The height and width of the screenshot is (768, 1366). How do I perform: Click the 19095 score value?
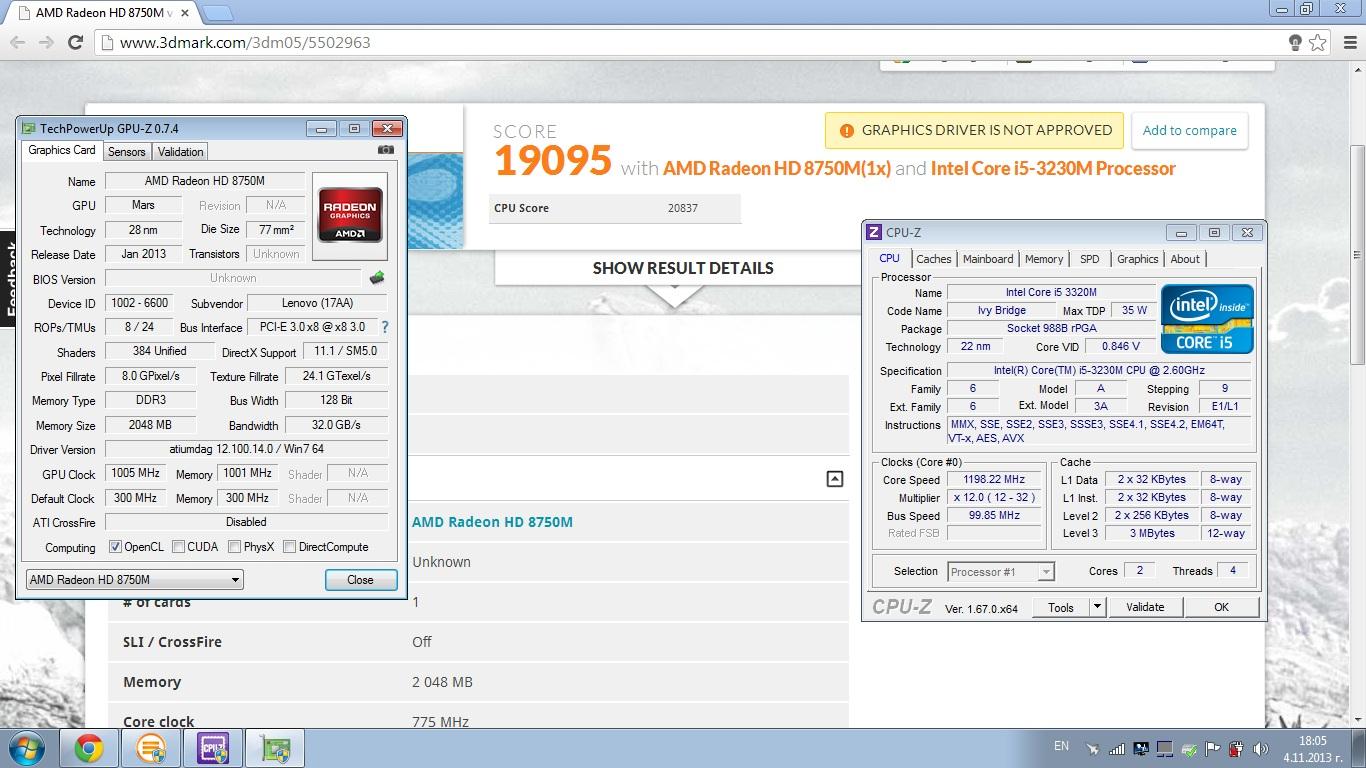pos(552,162)
